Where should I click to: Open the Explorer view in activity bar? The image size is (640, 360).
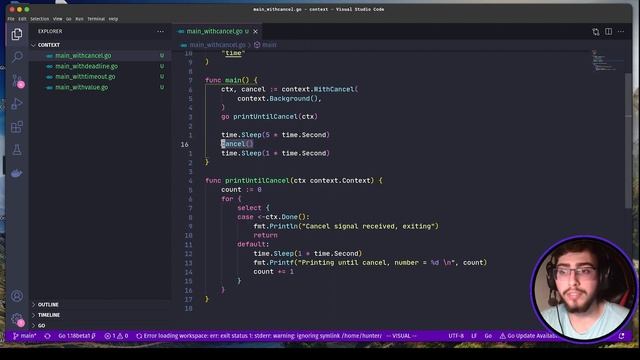point(17,34)
